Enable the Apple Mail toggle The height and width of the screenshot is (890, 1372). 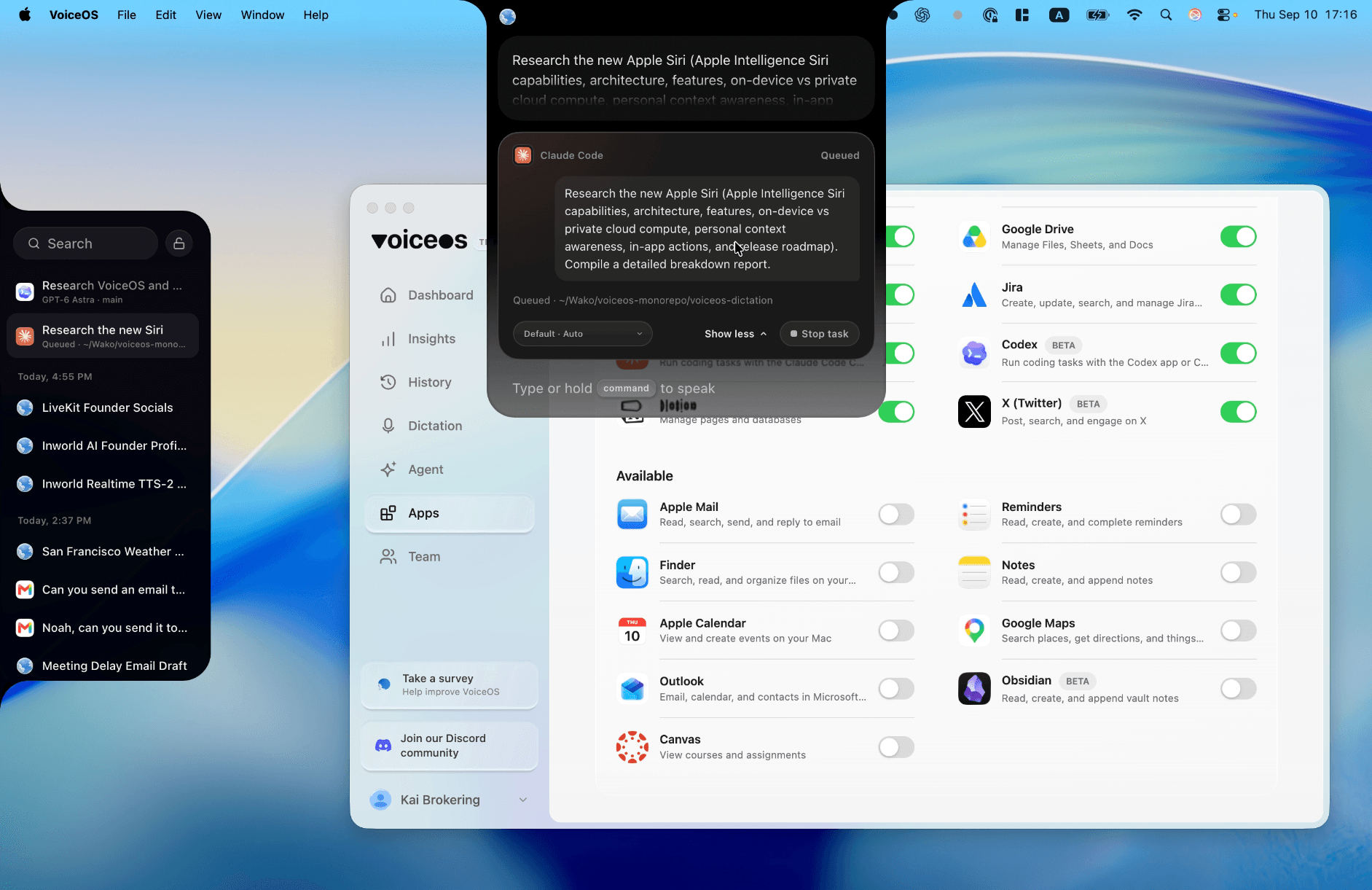point(896,515)
